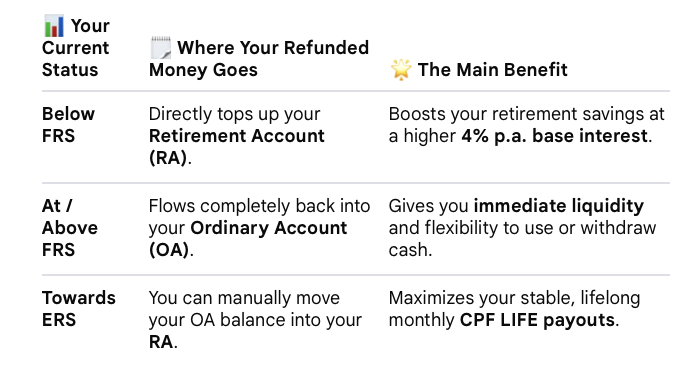Click the 'Towards ERS' row label

[78, 309]
